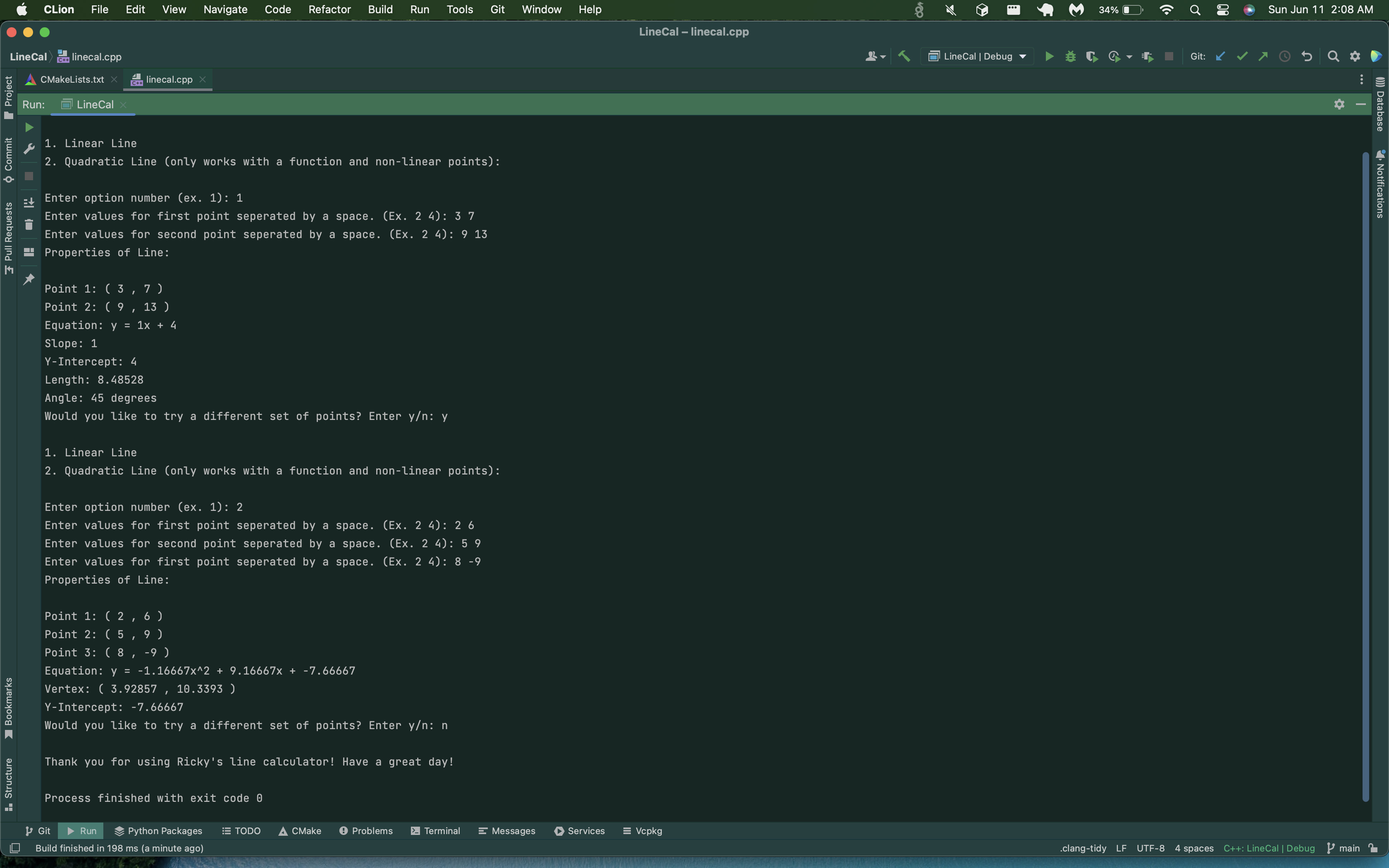Change 4 spaces indent setting
The height and width of the screenshot is (868, 1389).
1194,848
